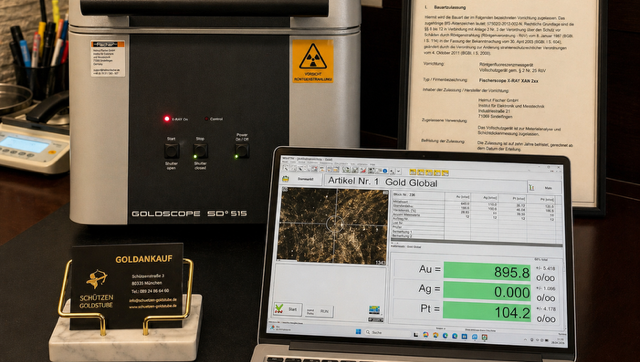The width and height of the screenshot is (640, 362).
Task: Select the '+/- 5.418' uncertainty for Au
Action: [x=545, y=269]
